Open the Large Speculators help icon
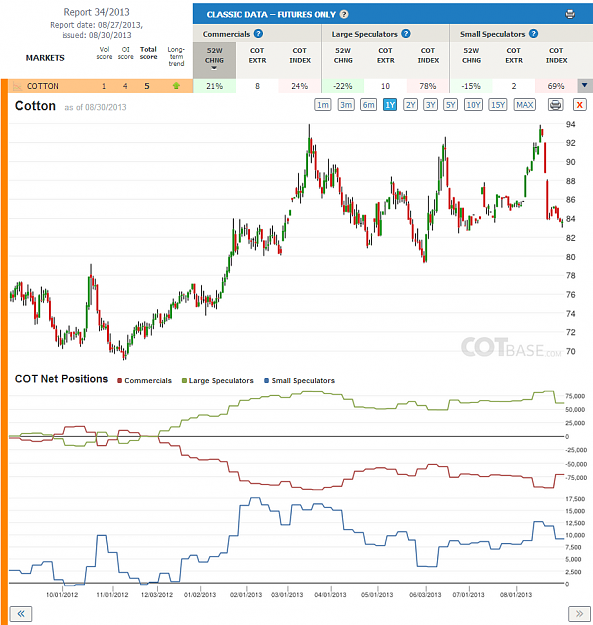Viewport: 593px width, 625px height. pyautogui.click(x=406, y=34)
